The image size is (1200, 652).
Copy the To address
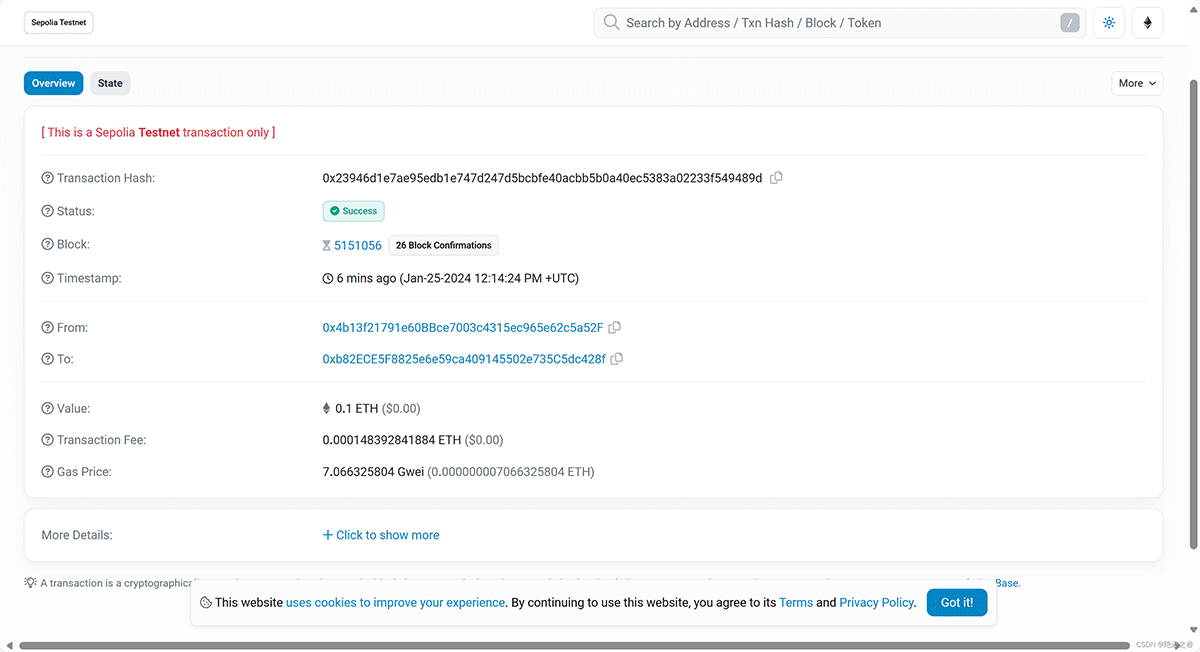[617, 359]
